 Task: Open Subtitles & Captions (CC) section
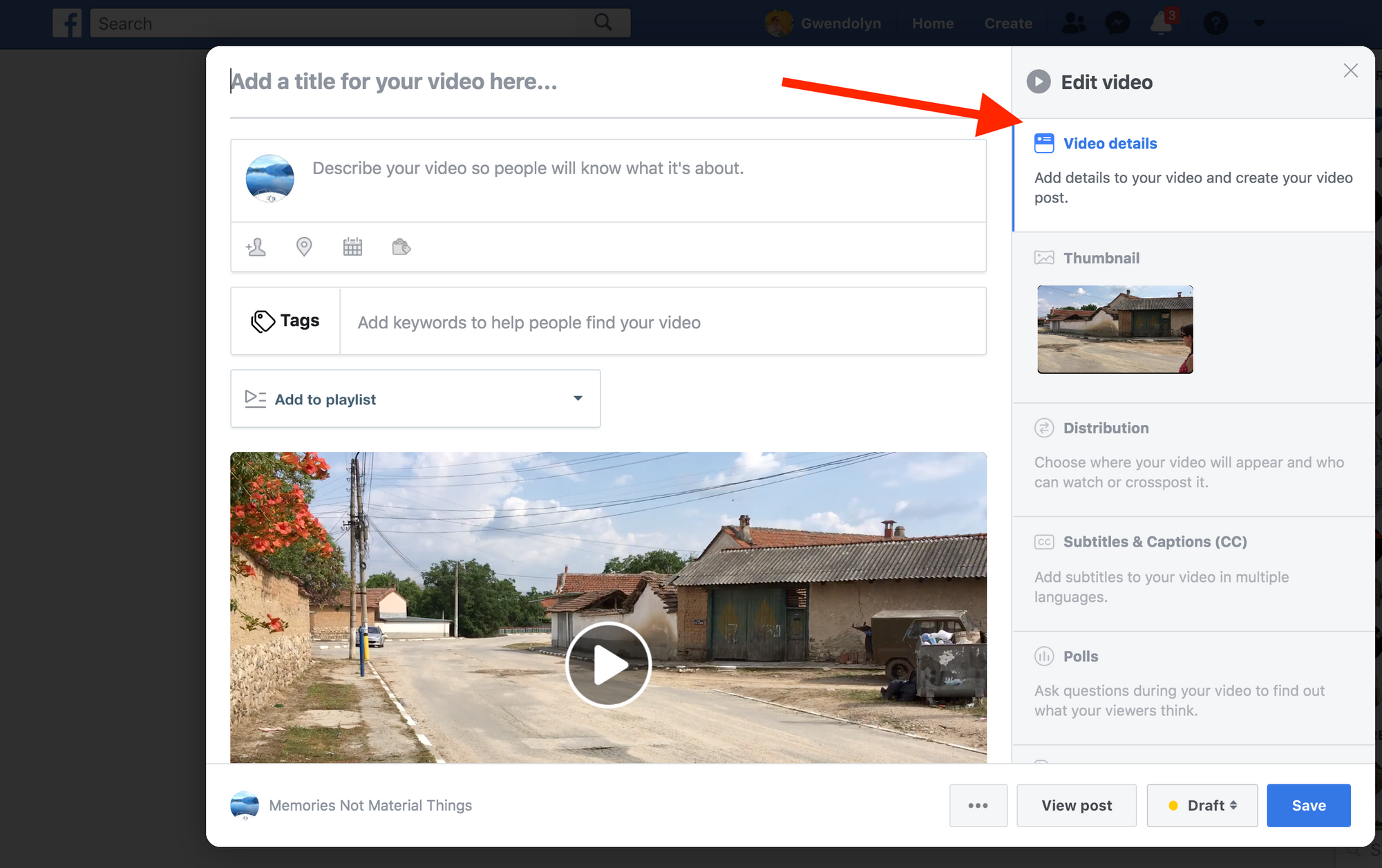tap(1155, 542)
